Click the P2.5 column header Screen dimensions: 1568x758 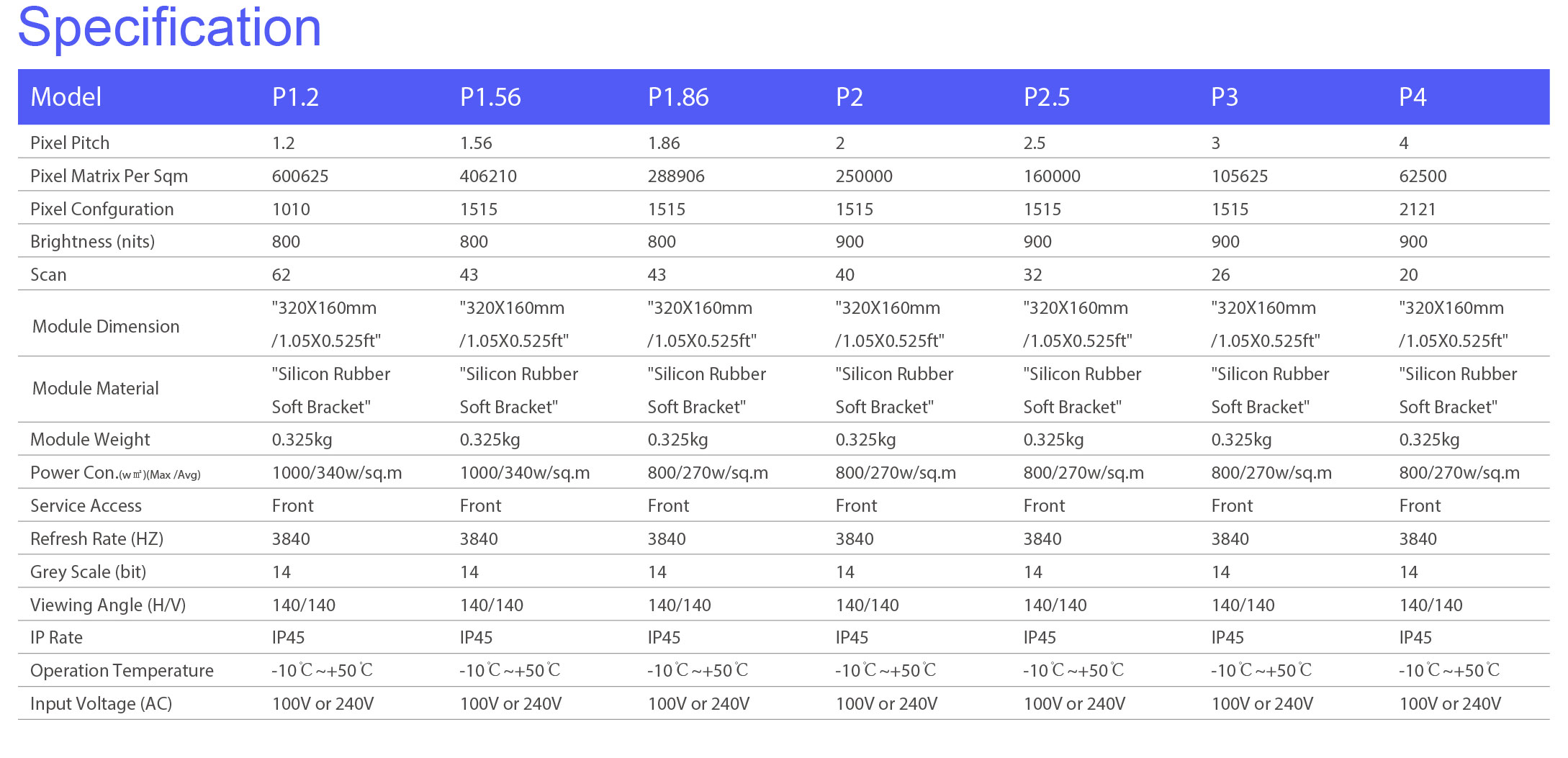pyautogui.click(x=1046, y=97)
